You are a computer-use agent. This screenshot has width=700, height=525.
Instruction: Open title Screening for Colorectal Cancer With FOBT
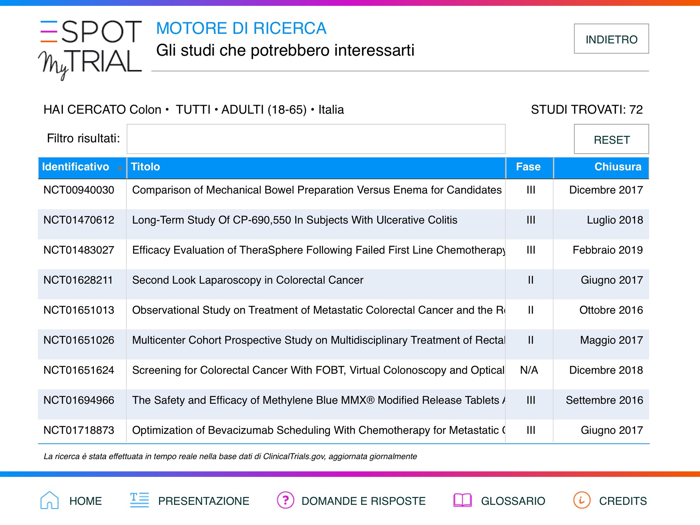(x=318, y=370)
